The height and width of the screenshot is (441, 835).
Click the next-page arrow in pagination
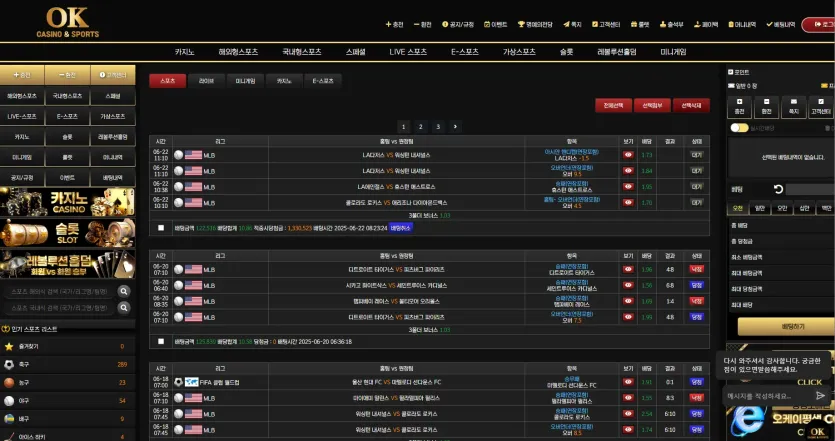click(x=455, y=127)
